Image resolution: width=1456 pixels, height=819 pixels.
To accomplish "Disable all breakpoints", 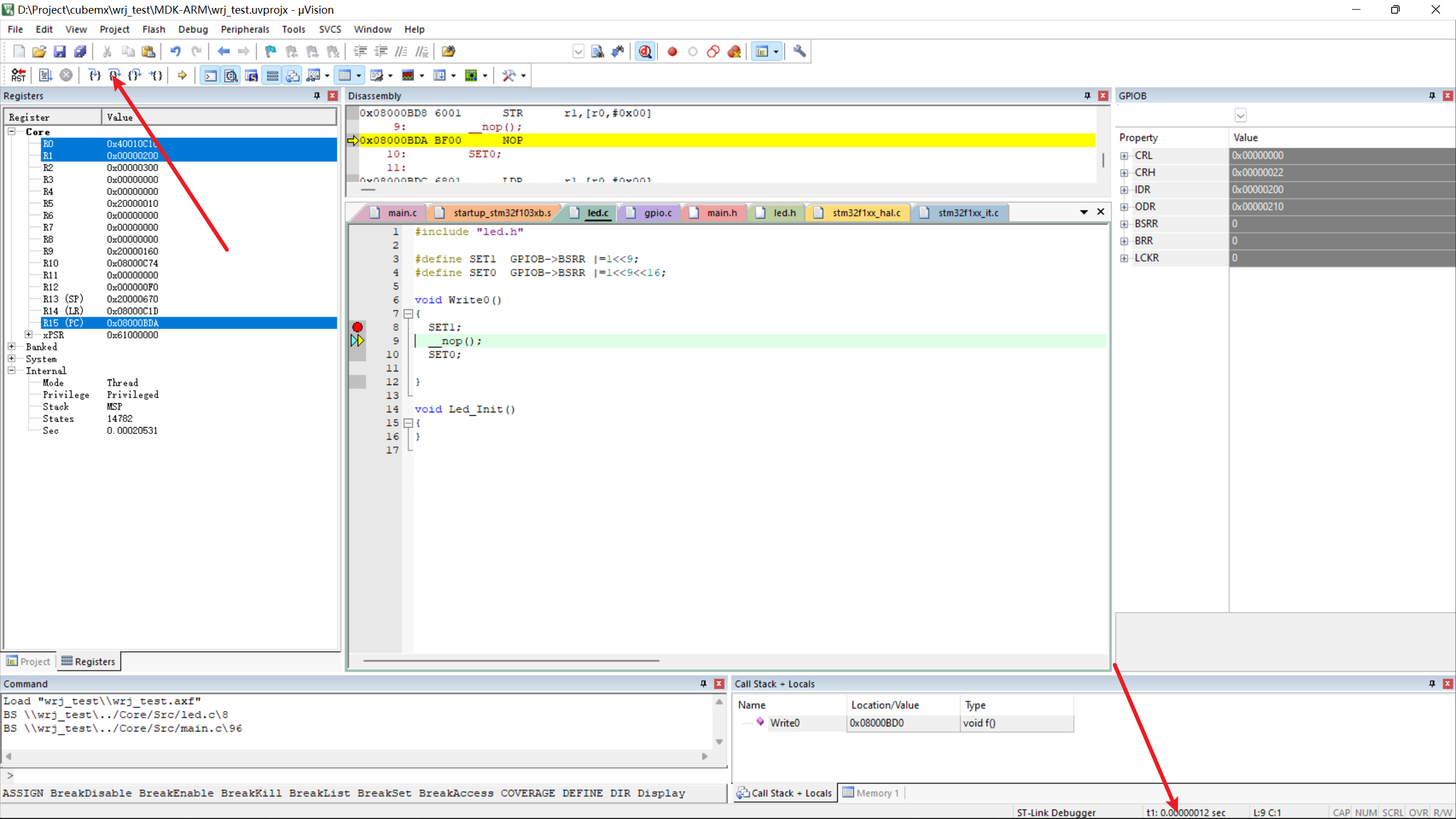I will point(713,52).
